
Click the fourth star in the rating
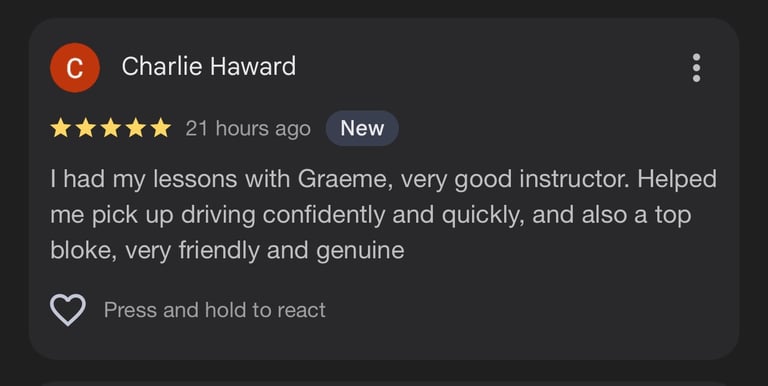pos(135,128)
